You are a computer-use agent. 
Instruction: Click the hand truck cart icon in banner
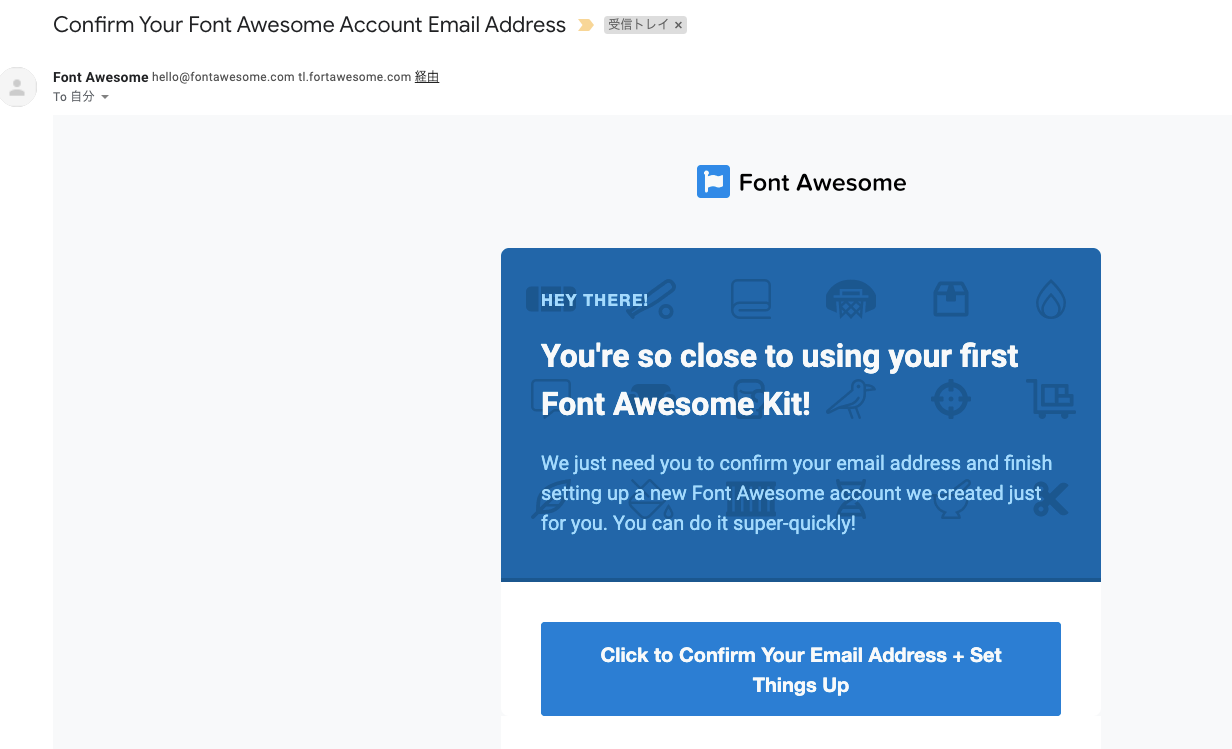coord(1051,399)
